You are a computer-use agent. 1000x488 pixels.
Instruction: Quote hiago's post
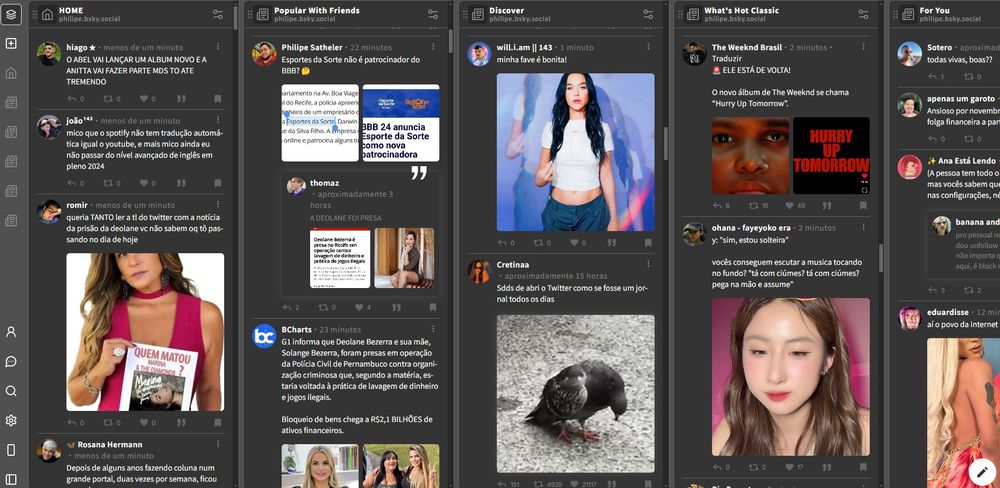click(181, 99)
